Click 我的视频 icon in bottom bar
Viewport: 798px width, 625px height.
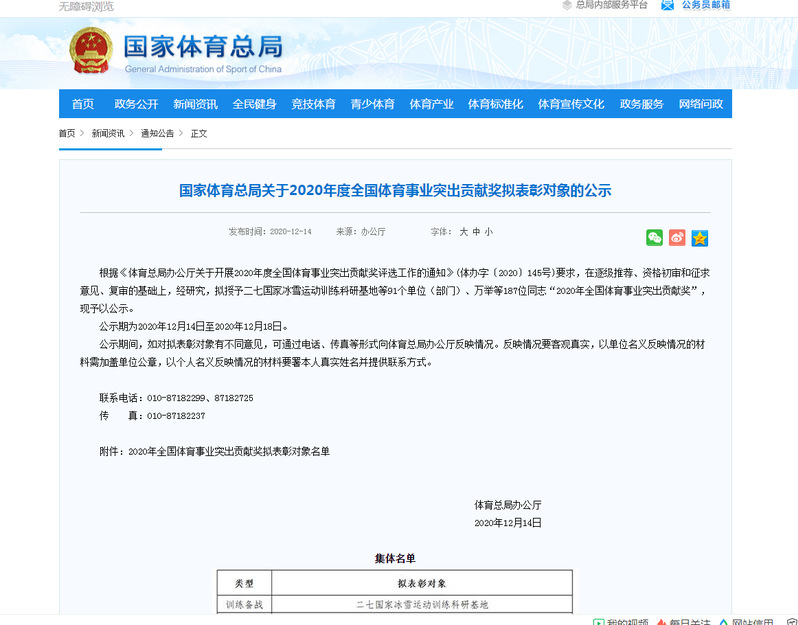tap(598, 621)
